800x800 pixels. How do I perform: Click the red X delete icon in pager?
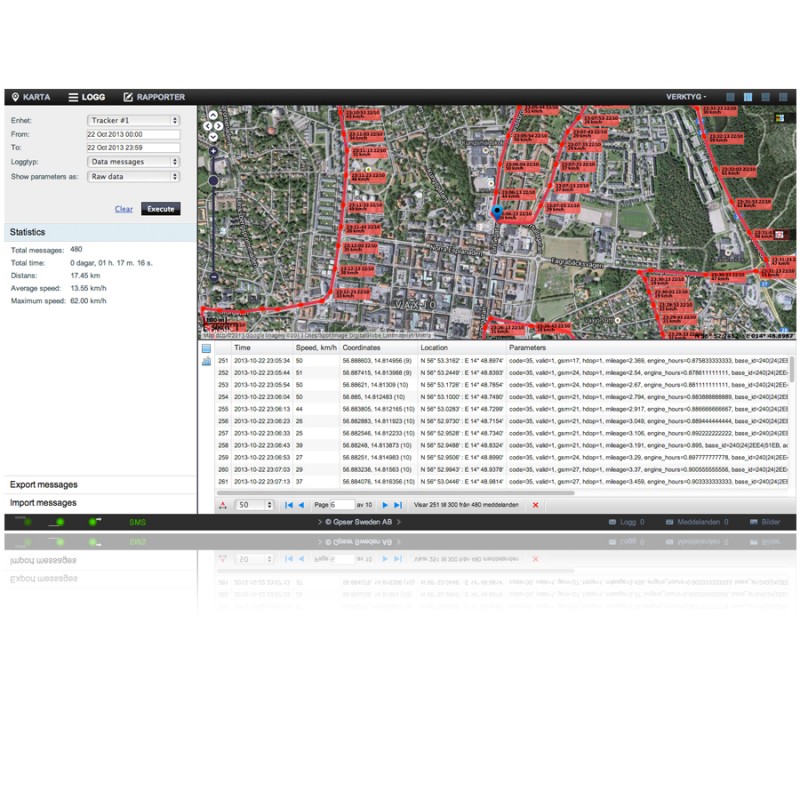(535, 505)
